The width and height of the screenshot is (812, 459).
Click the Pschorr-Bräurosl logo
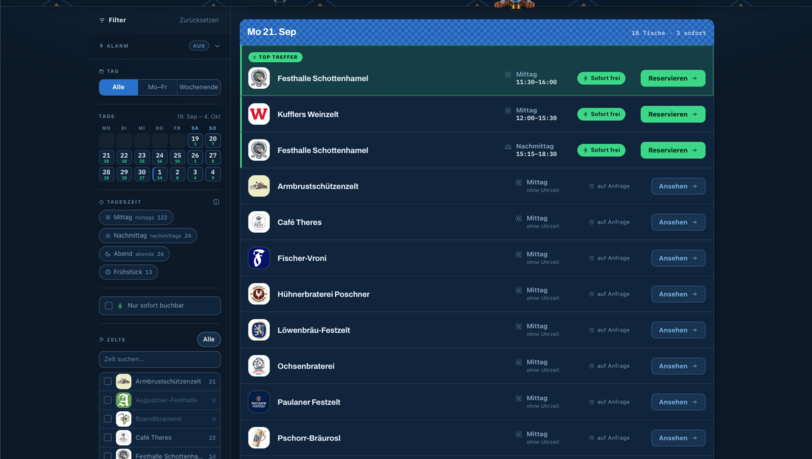click(259, 438)
